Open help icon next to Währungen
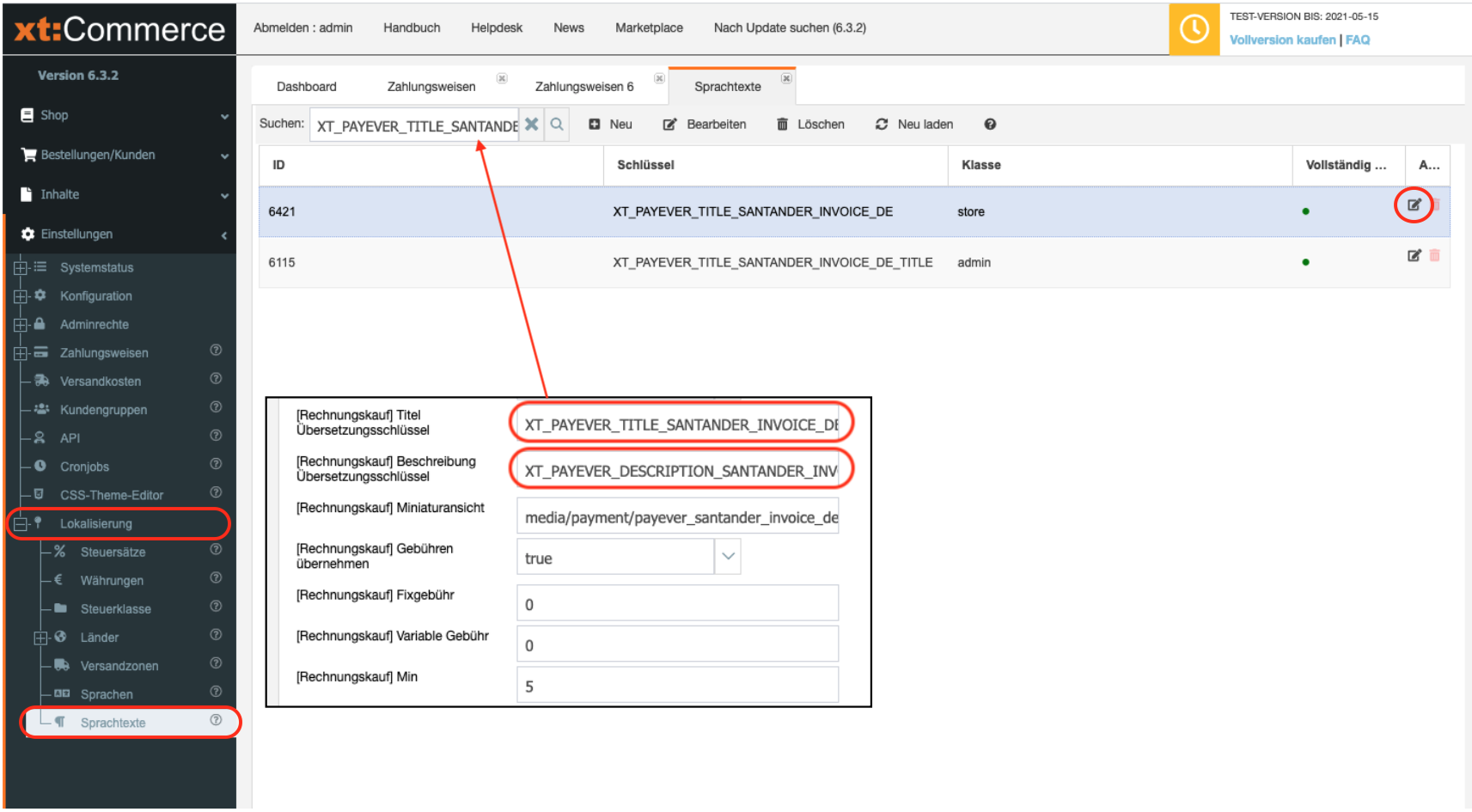1472x812 pixels. (216, 578)
